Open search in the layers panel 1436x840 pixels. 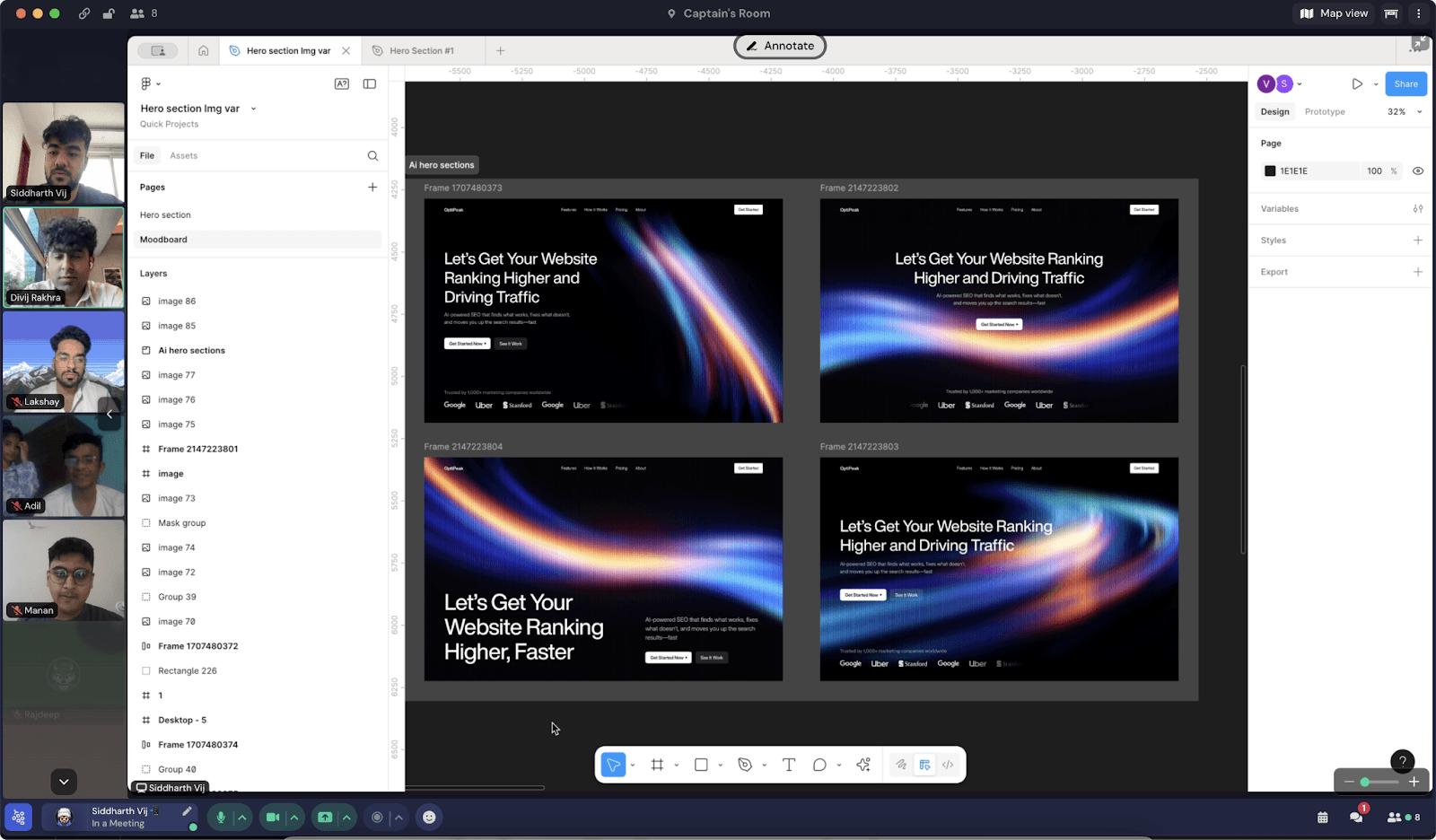coord(372,156)
